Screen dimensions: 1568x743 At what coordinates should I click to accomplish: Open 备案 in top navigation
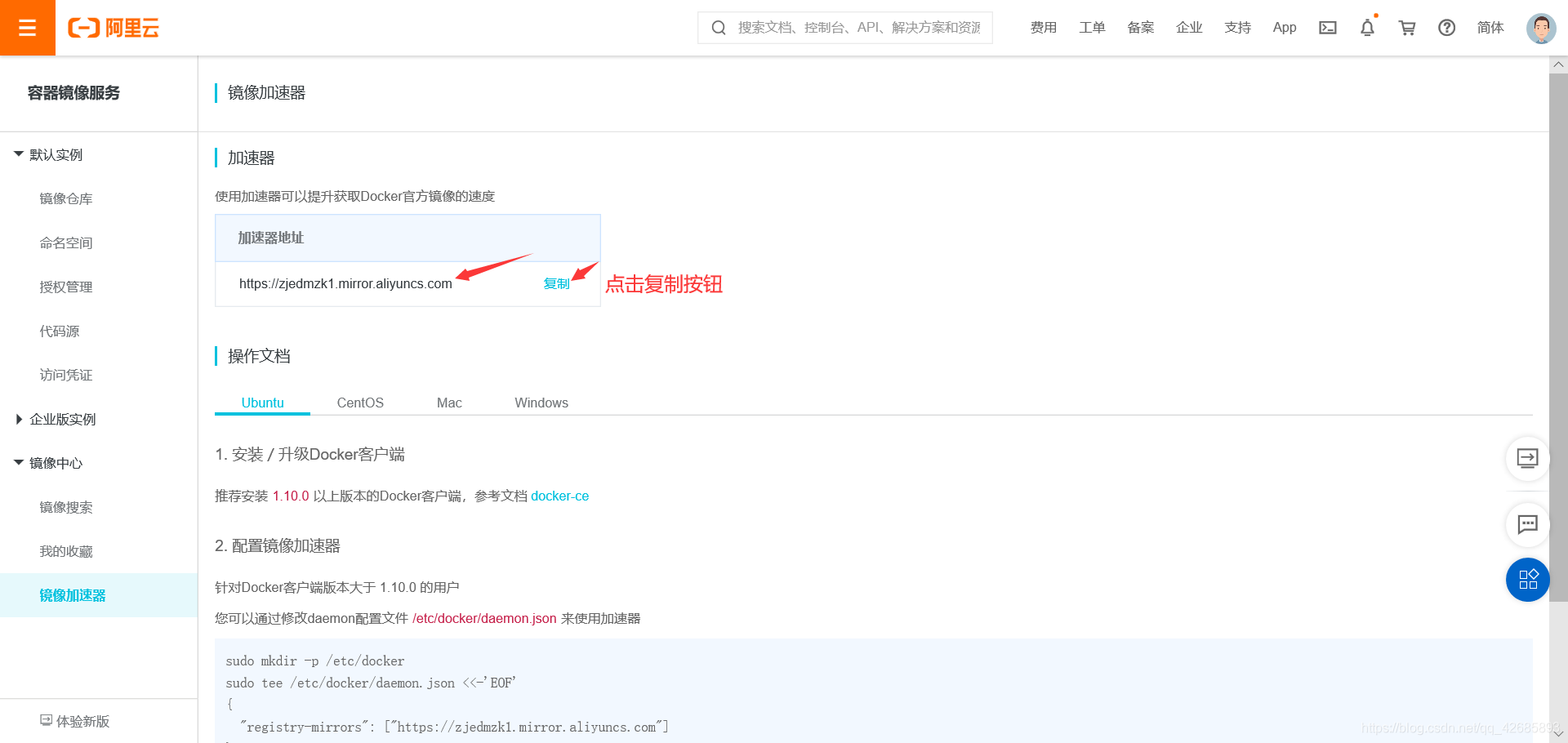coord(1140,28)
